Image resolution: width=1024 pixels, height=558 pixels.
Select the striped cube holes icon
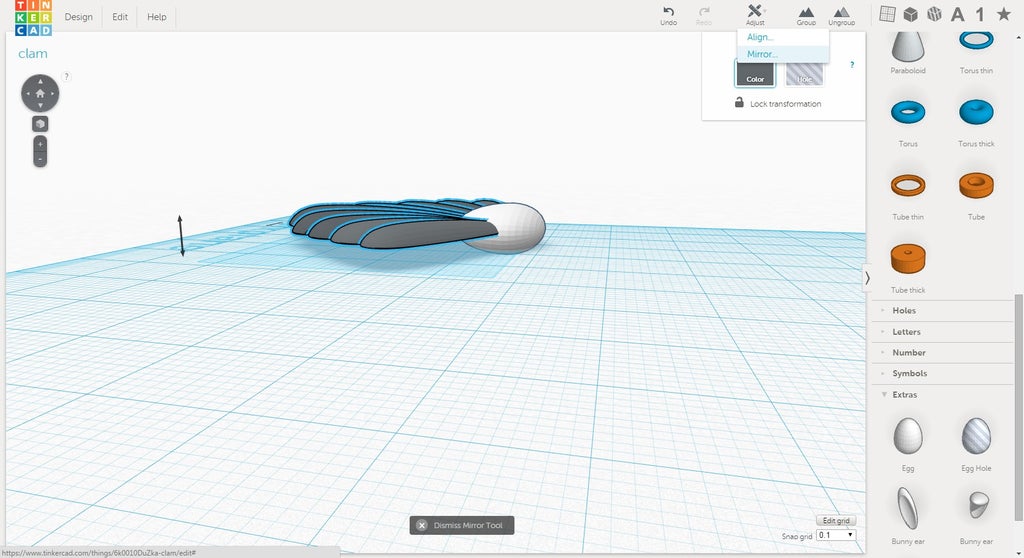(935, 14)
